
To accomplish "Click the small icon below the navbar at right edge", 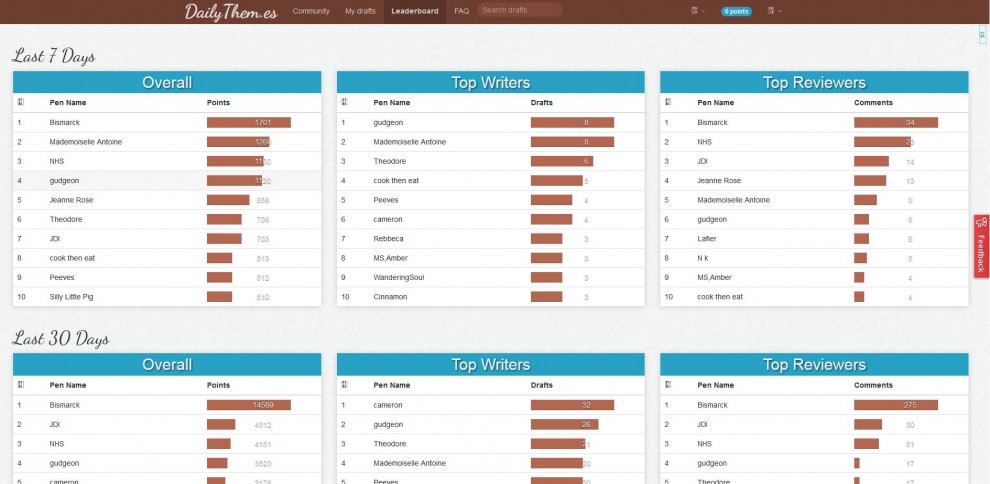I will click(982, 36).
